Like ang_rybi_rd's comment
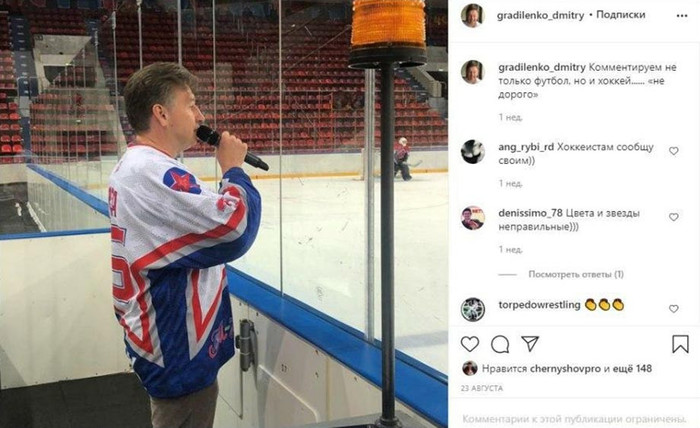 click(x=674, y=151)
